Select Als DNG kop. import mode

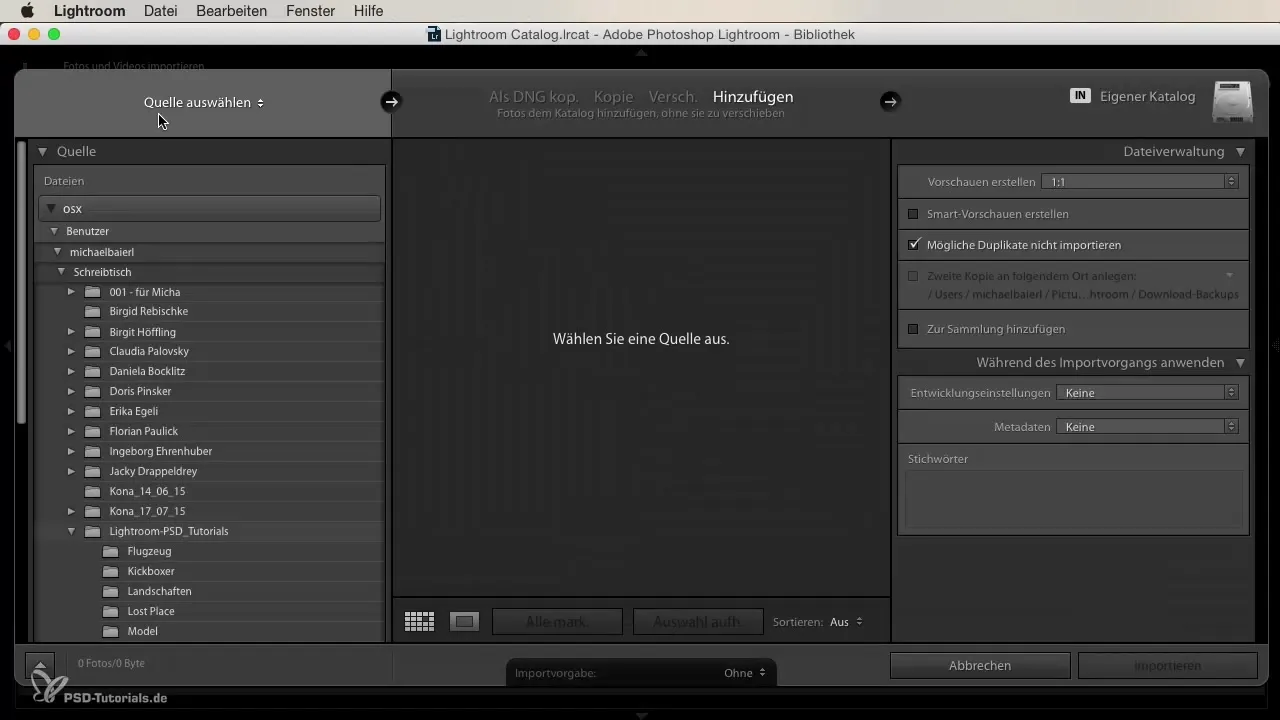click(x=534, y=97)
